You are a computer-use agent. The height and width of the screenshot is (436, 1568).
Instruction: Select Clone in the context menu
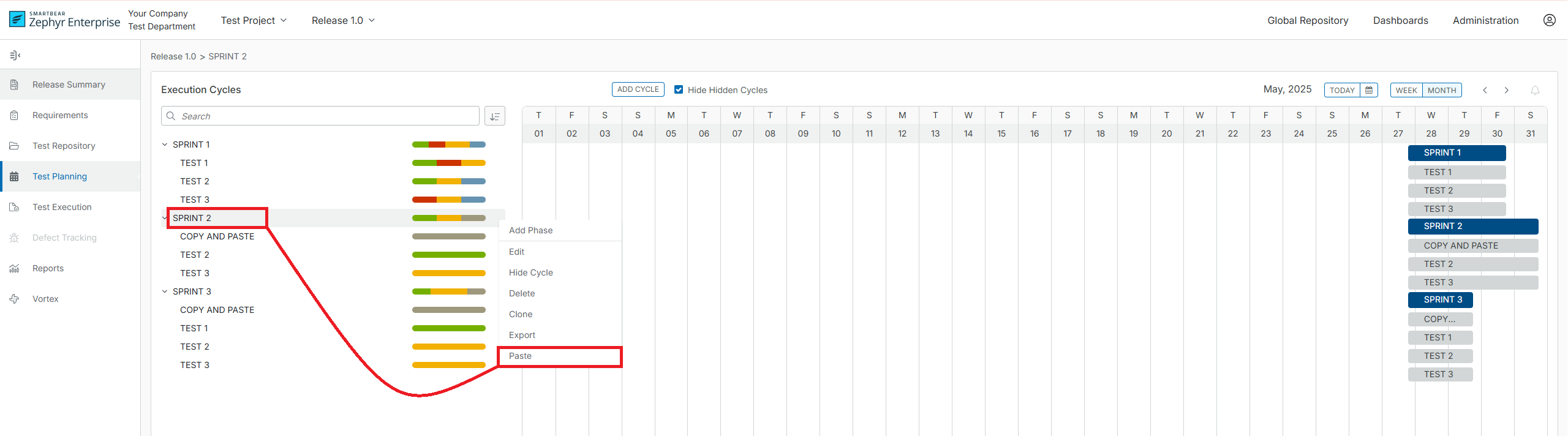click(x=521, y=314)
